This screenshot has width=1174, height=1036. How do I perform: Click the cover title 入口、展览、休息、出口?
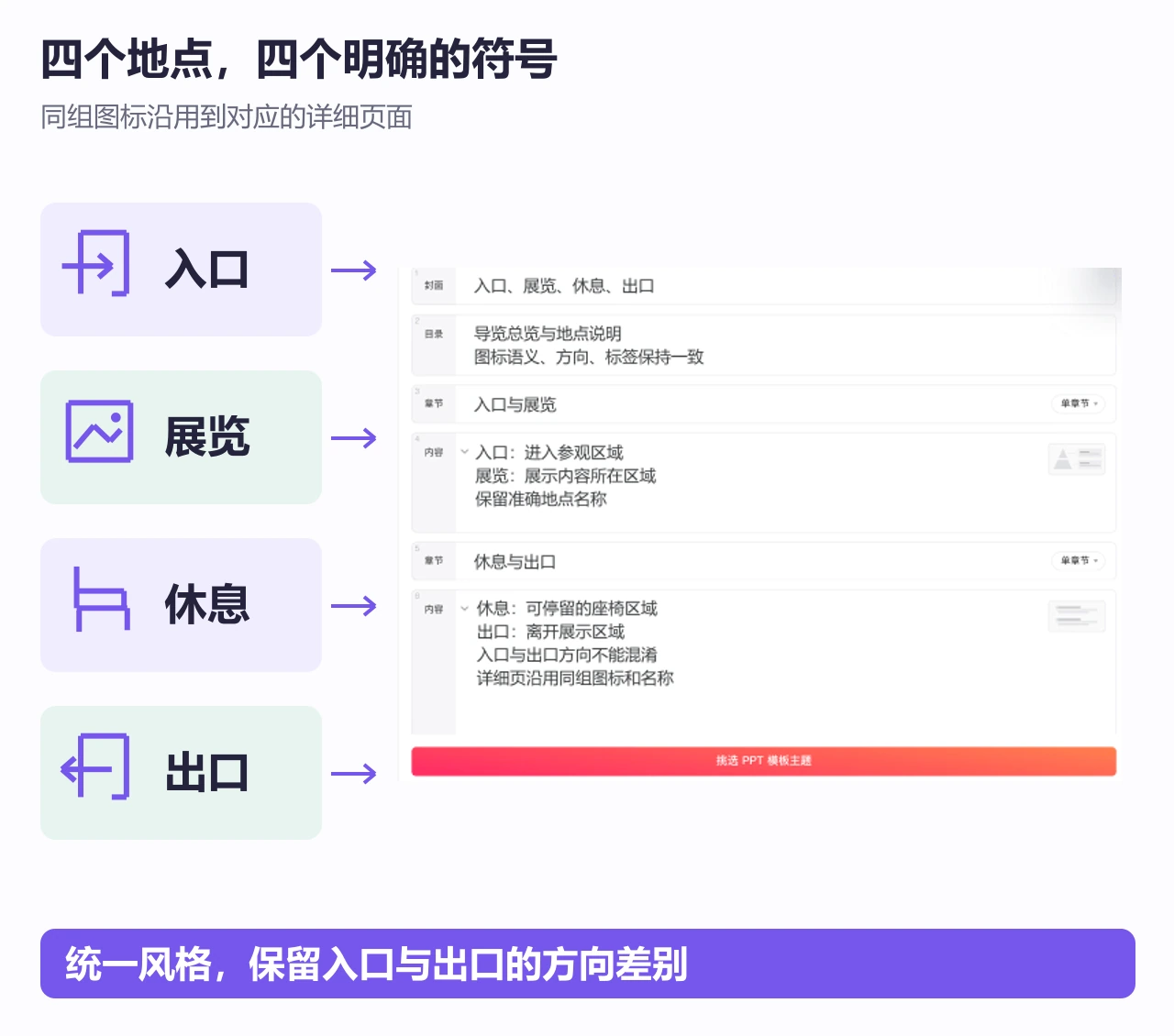click(x=563, y=286)
